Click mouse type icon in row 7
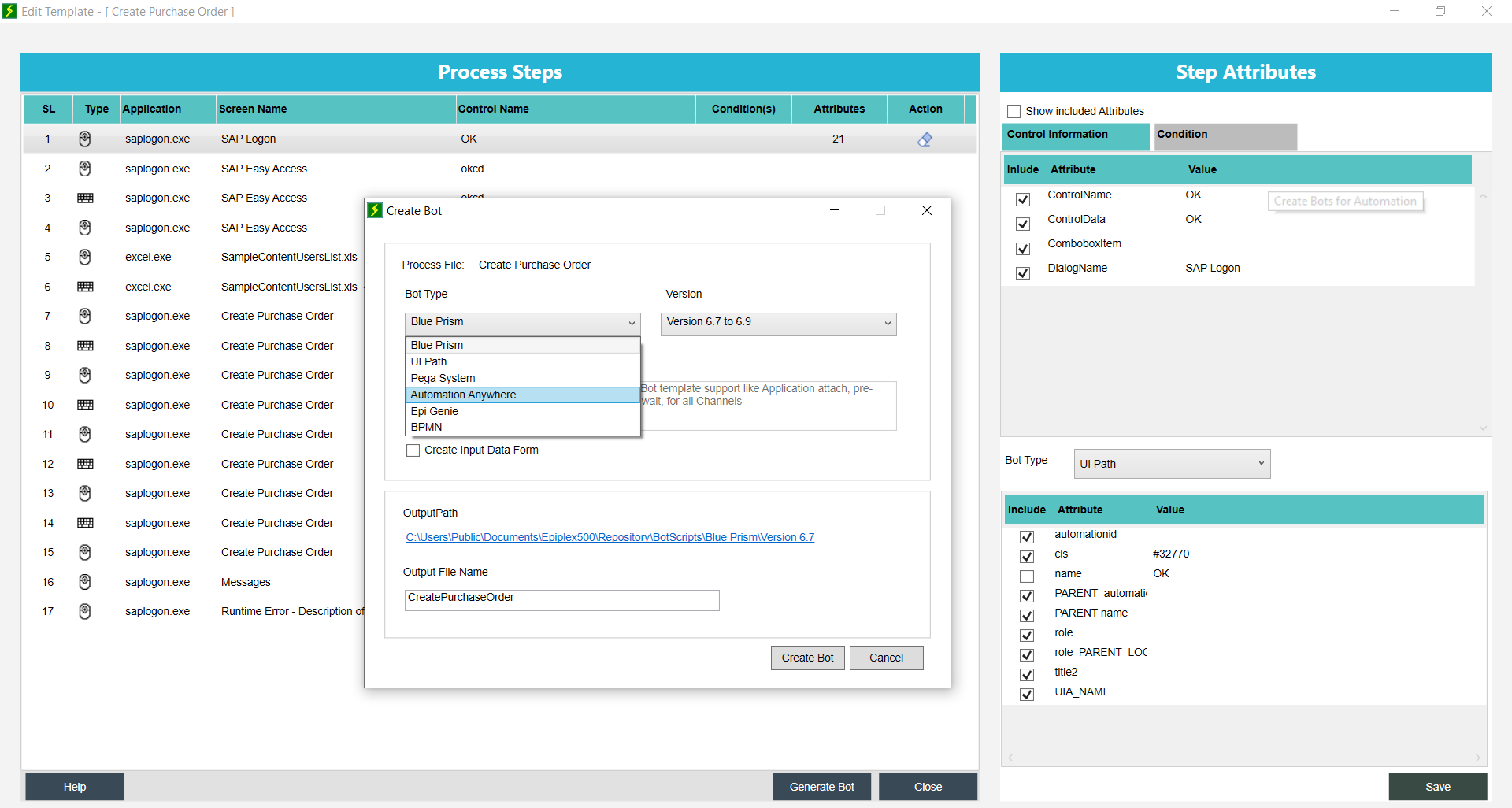Viewport: 1512px width, 808px height. [x=85, y=316]
